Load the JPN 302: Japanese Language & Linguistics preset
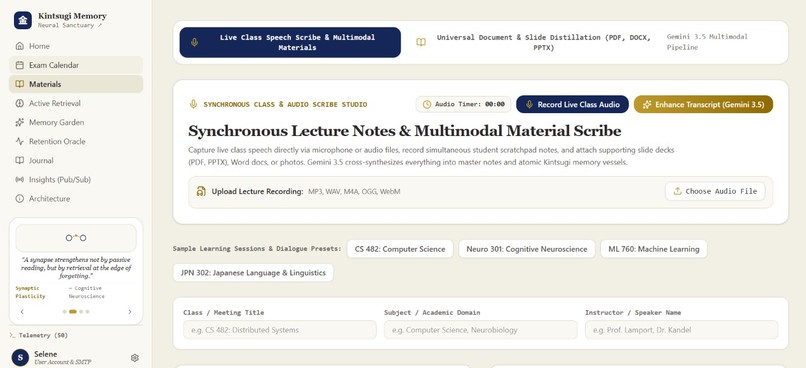The width and height of the screenshot is (806, 368). point(253,273)
